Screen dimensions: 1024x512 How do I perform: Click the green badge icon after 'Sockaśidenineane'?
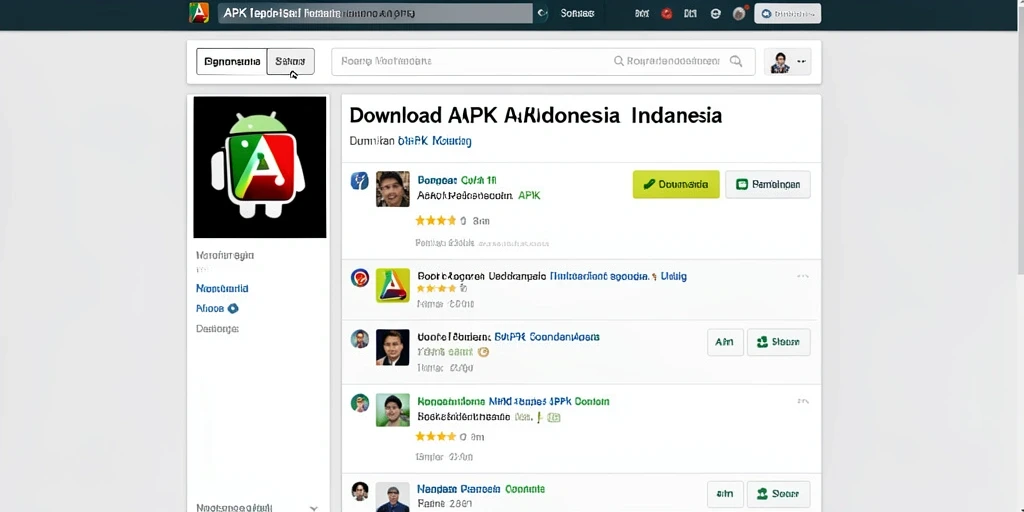tap(553, 417)
